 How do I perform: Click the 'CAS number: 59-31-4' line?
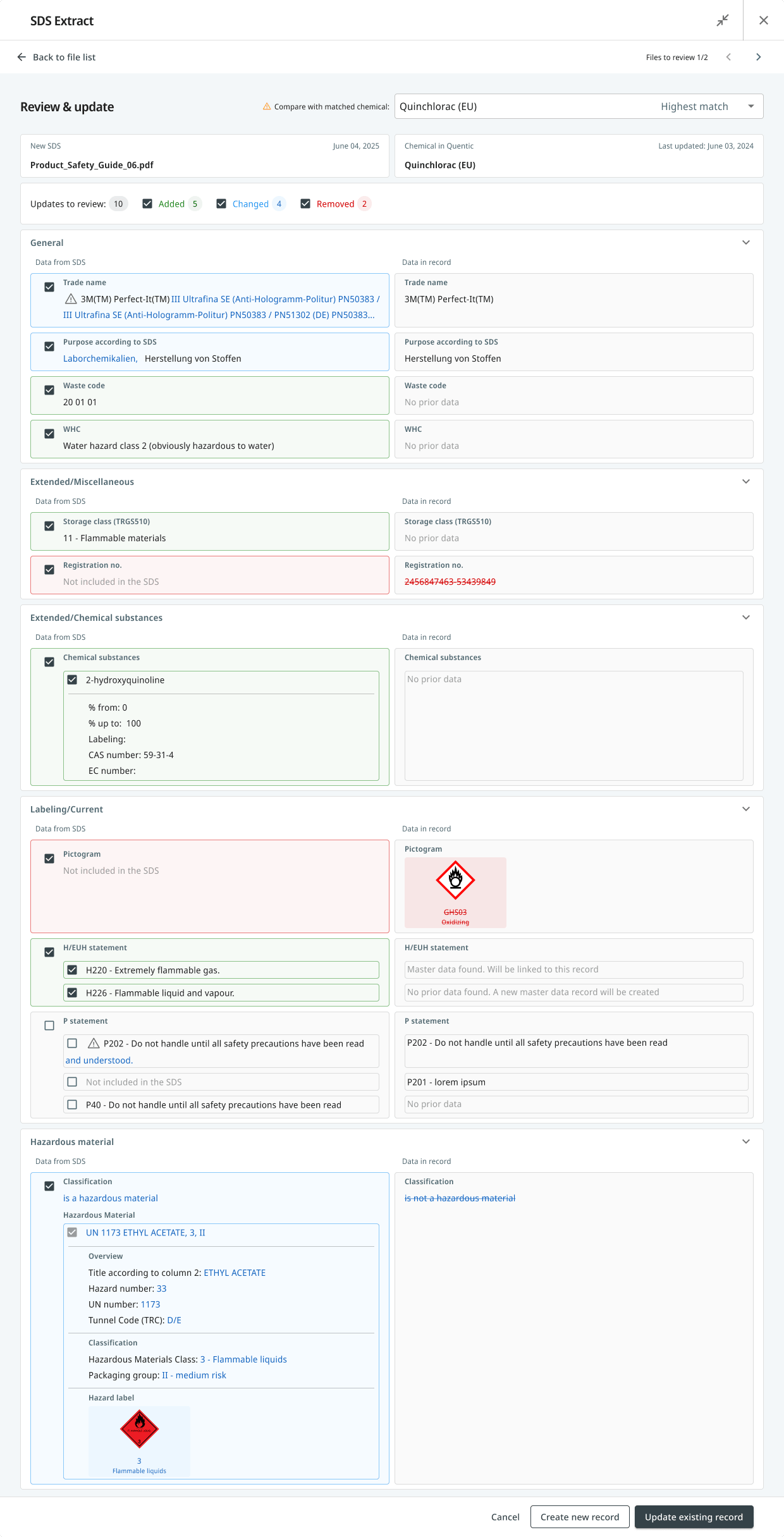pyautogui.click(x=131, y=755)
